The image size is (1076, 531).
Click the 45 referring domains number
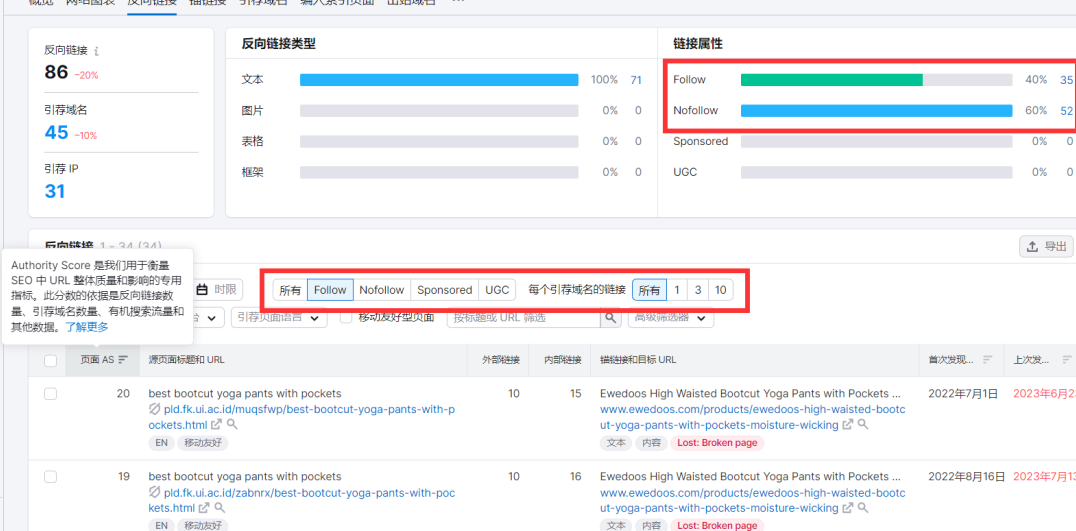click(56, 132)
